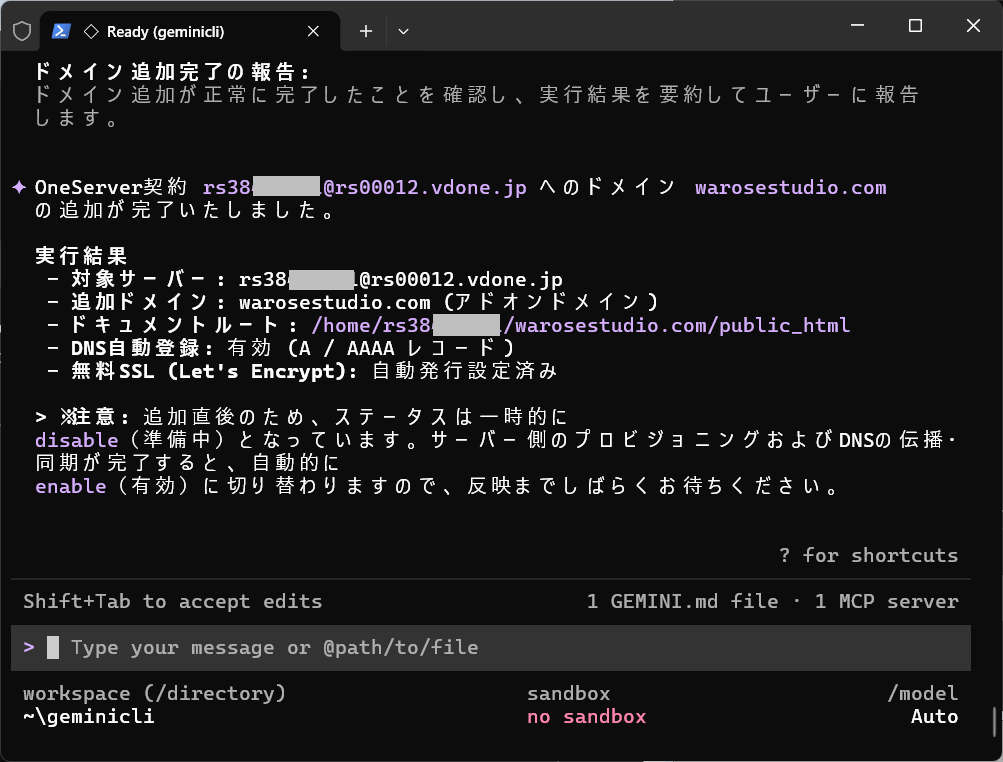Click the 'enable' status word
This screenshot has height=762, width=1003.
(x=70, y=486)
